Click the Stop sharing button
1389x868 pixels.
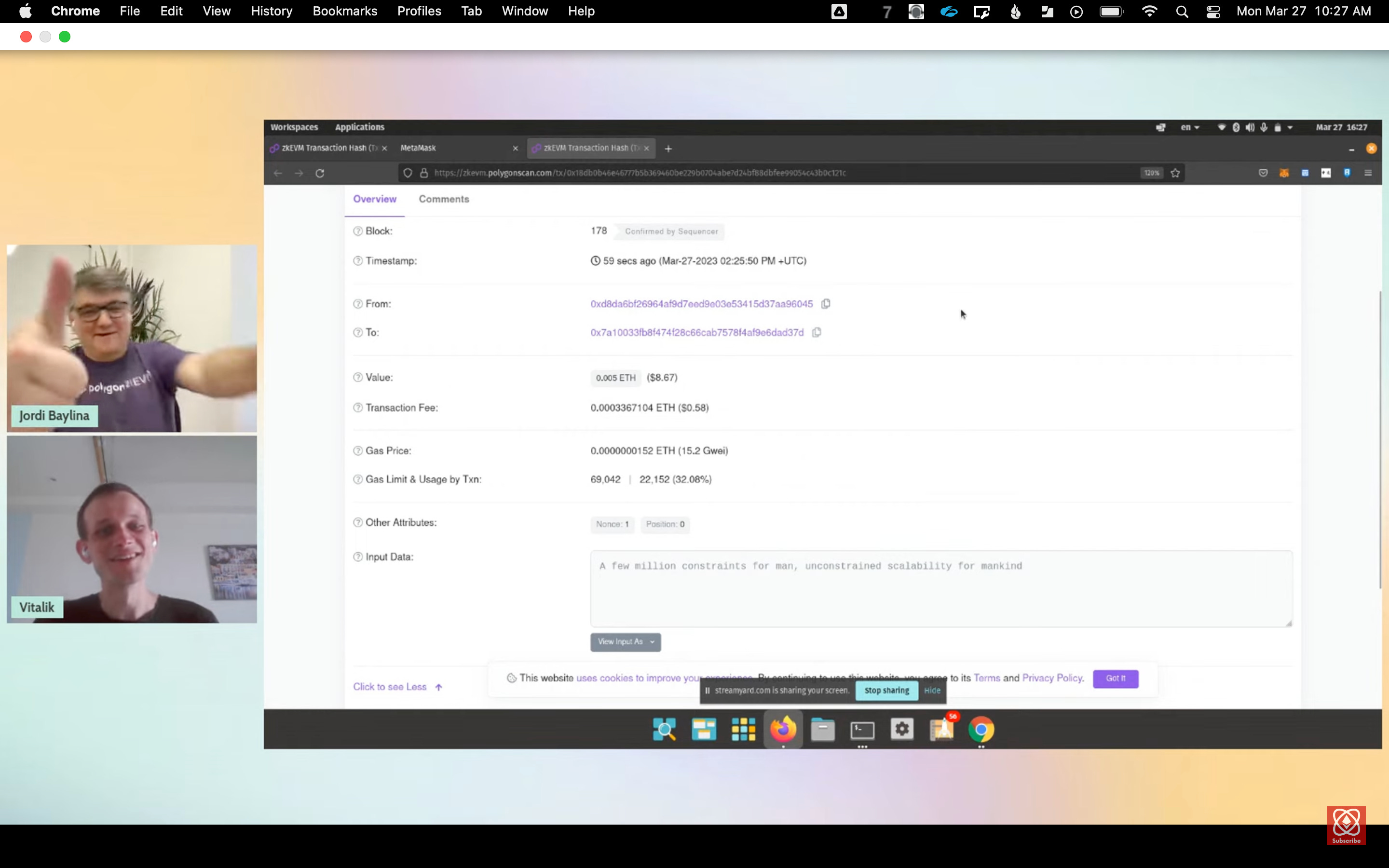(886, 690)
